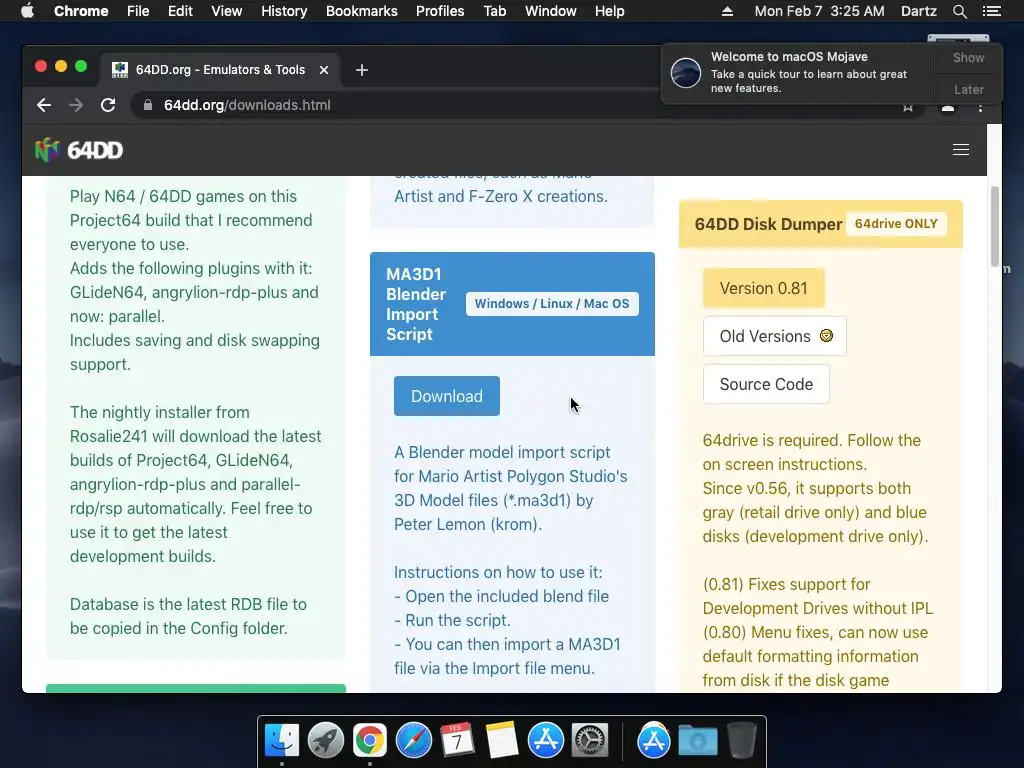The image size is (1024, 768).
Task: Click the Chrome forward arrow
Action: (76, 105)
